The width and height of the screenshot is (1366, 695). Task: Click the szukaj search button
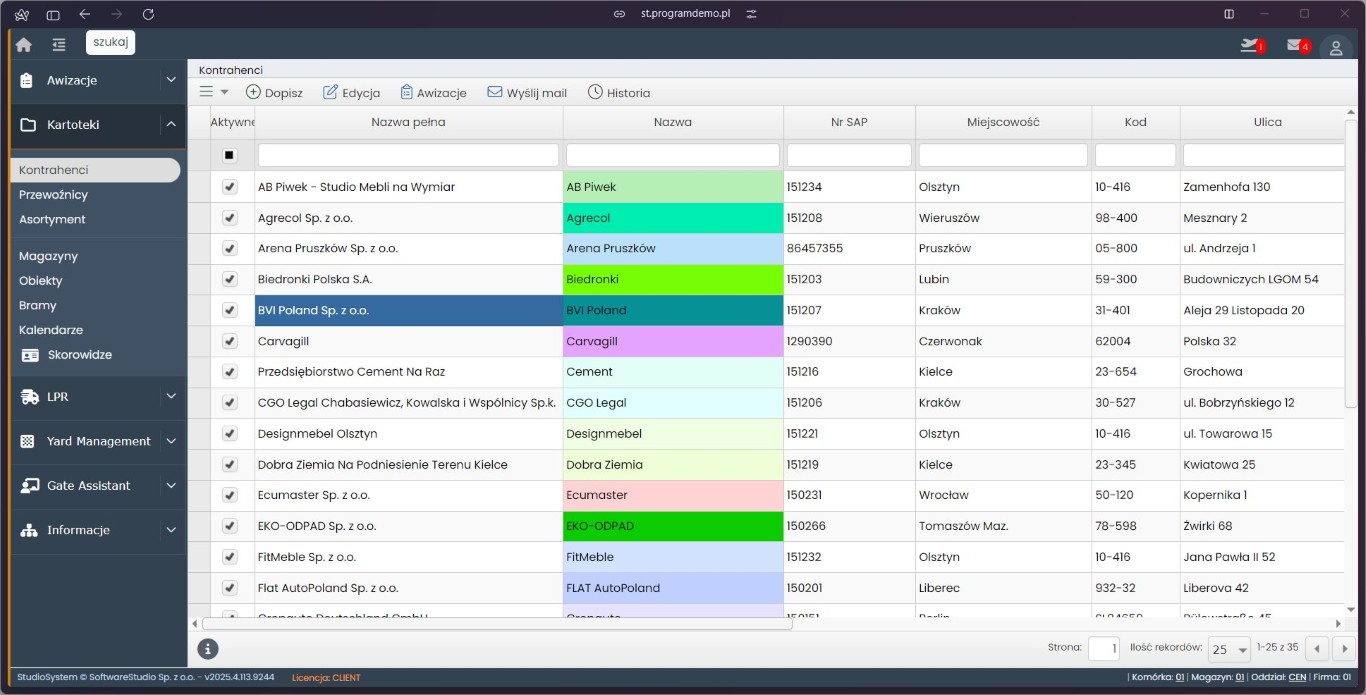pyautogui.click(x=110, y=43)
